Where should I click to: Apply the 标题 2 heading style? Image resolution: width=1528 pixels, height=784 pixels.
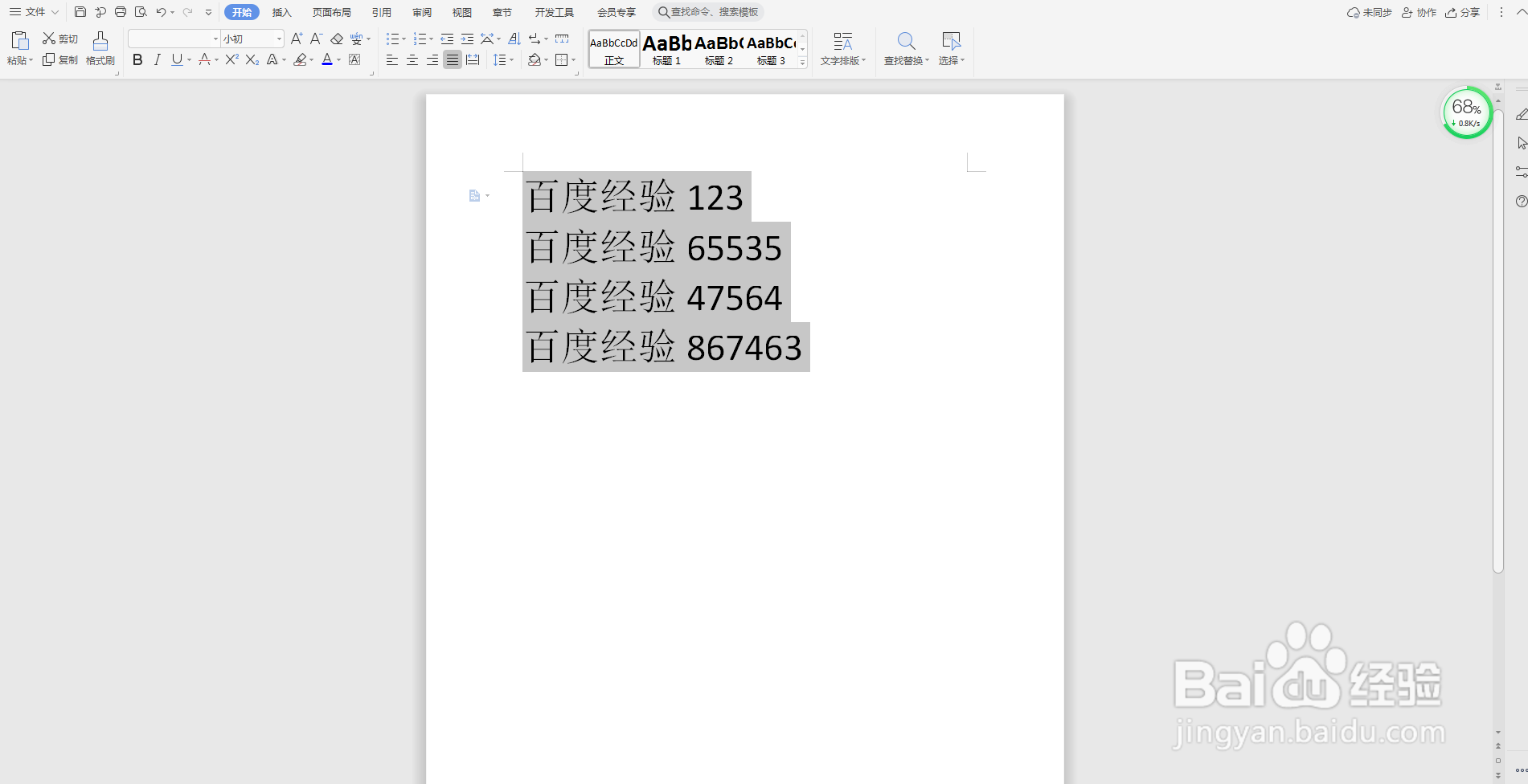pyautogui.click(x=719, y=50)
